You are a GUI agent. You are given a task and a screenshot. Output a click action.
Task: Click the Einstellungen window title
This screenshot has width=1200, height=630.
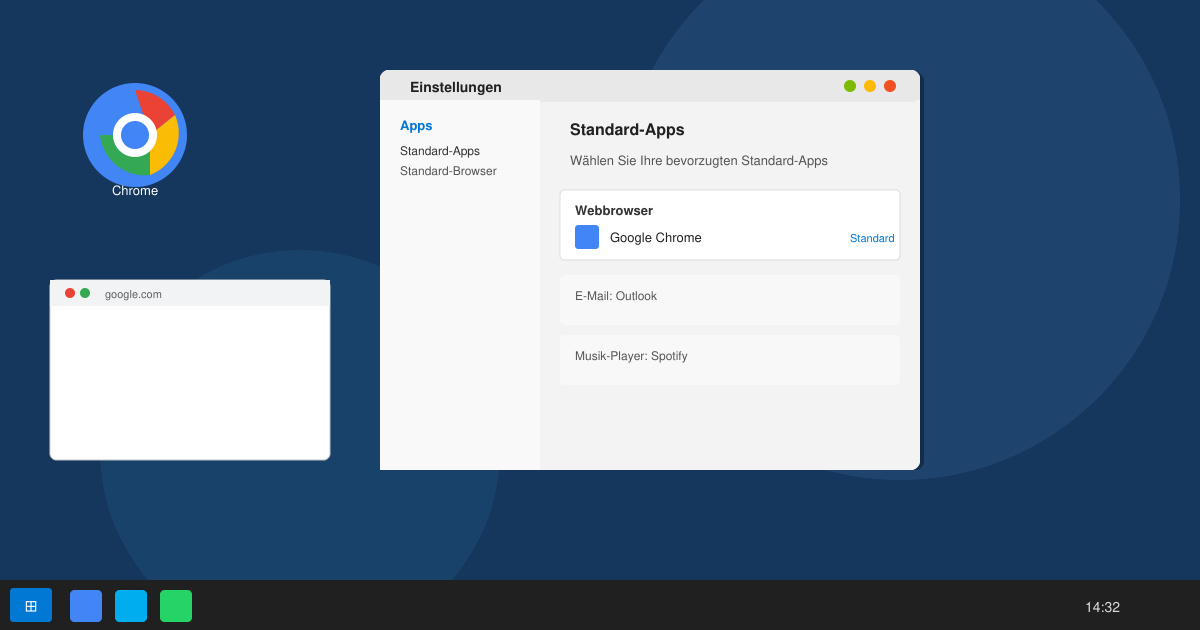point(456,87)
